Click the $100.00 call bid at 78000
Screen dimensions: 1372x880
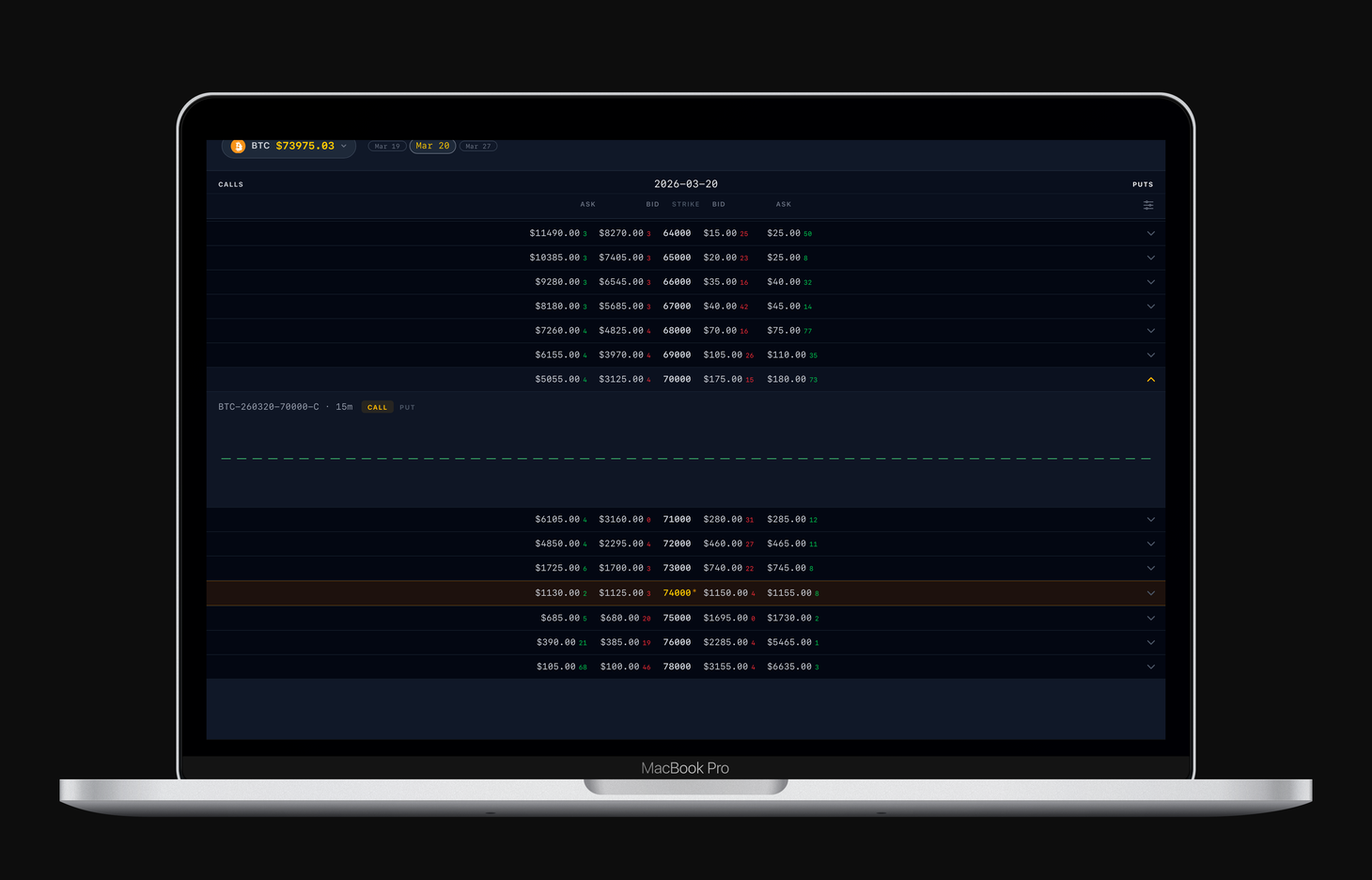pos(619,667)
